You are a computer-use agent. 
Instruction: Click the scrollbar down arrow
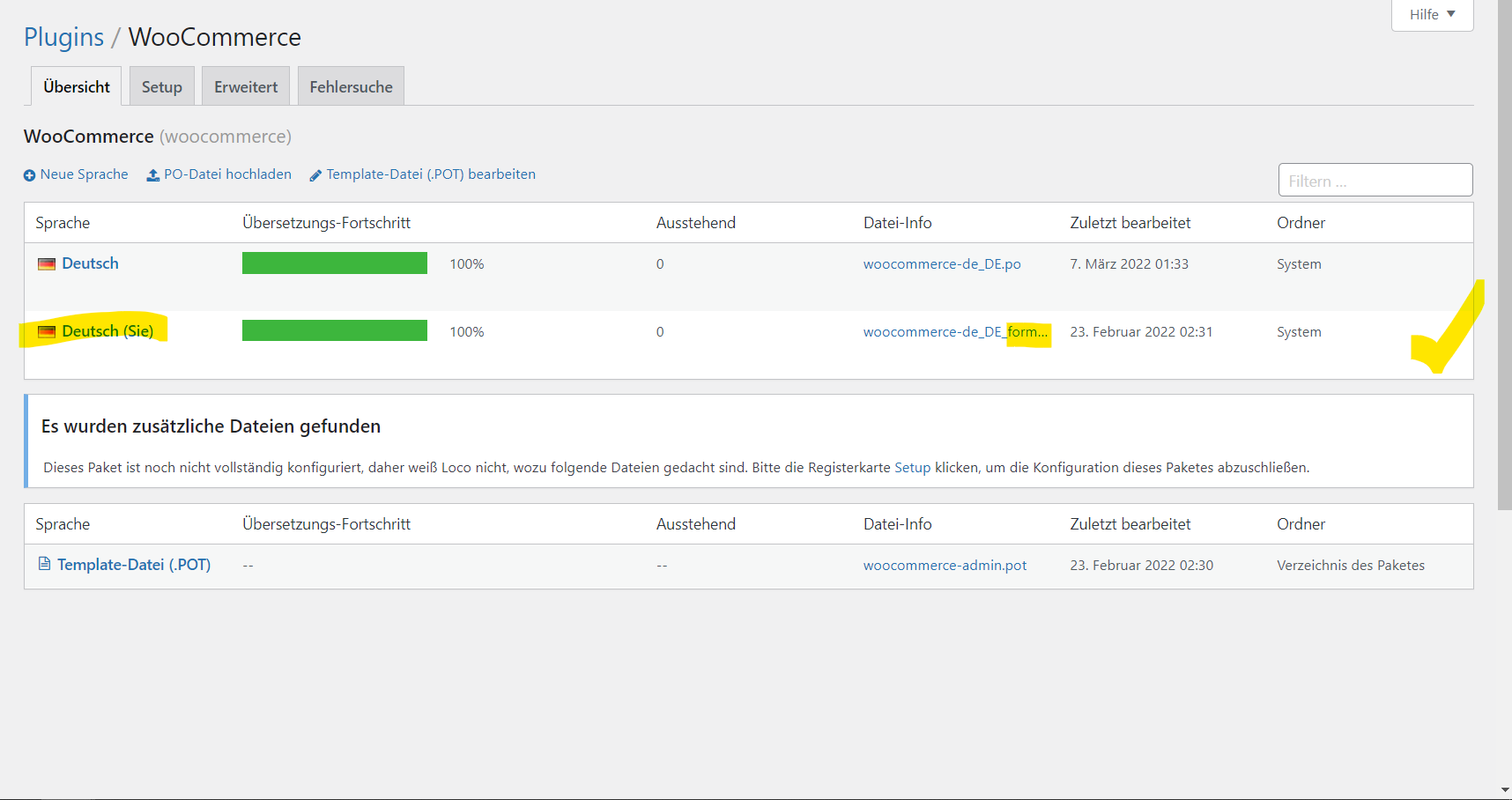point(1504,790)
